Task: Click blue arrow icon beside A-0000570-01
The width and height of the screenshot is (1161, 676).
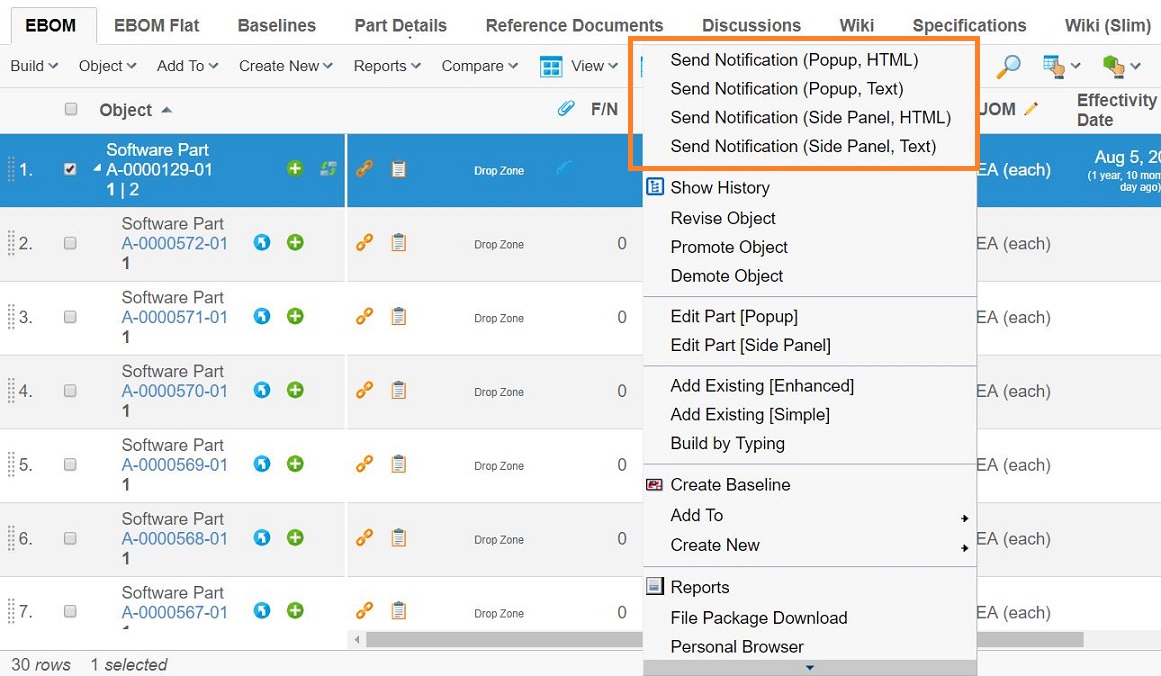Action: coord(262,391)
